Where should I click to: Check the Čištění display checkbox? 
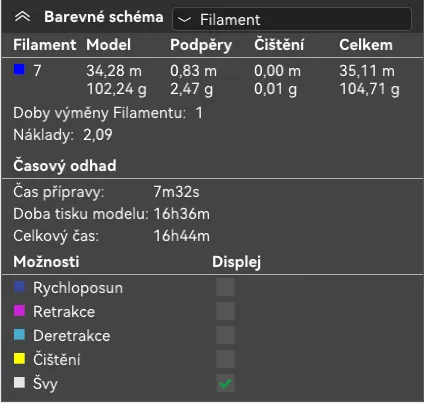click(225, 359)
